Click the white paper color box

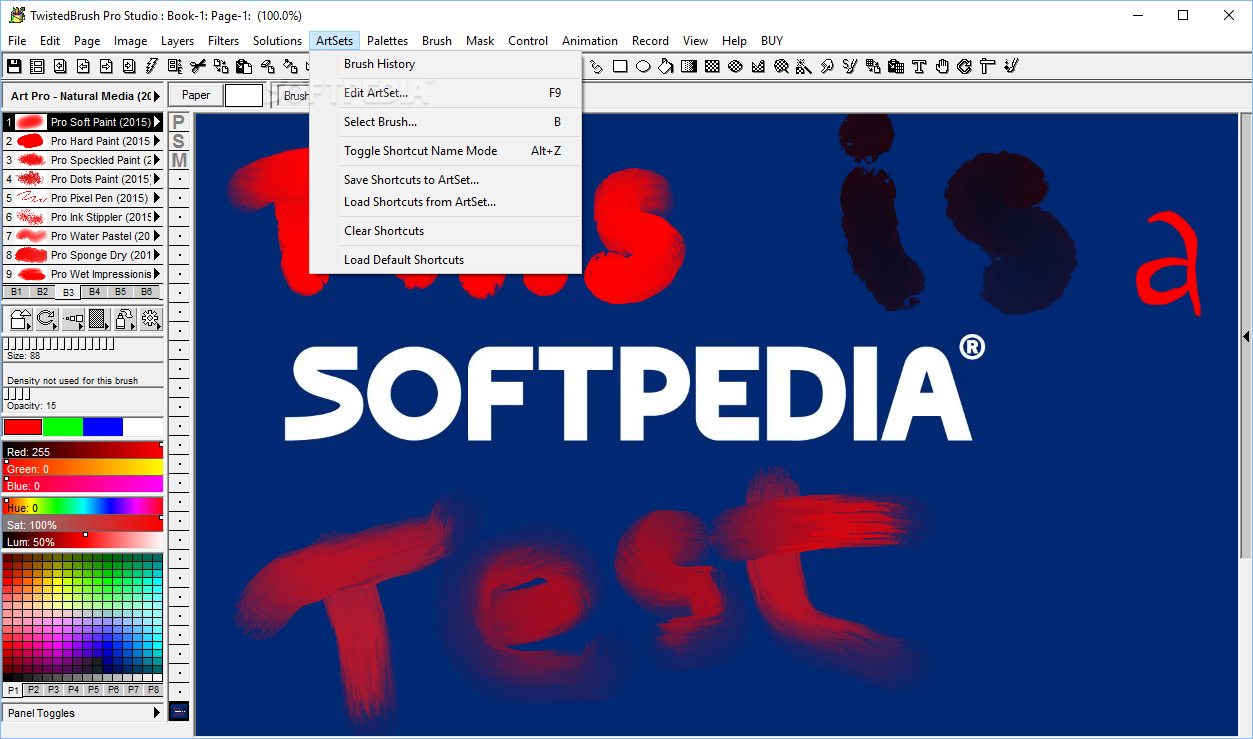[244, 95]
